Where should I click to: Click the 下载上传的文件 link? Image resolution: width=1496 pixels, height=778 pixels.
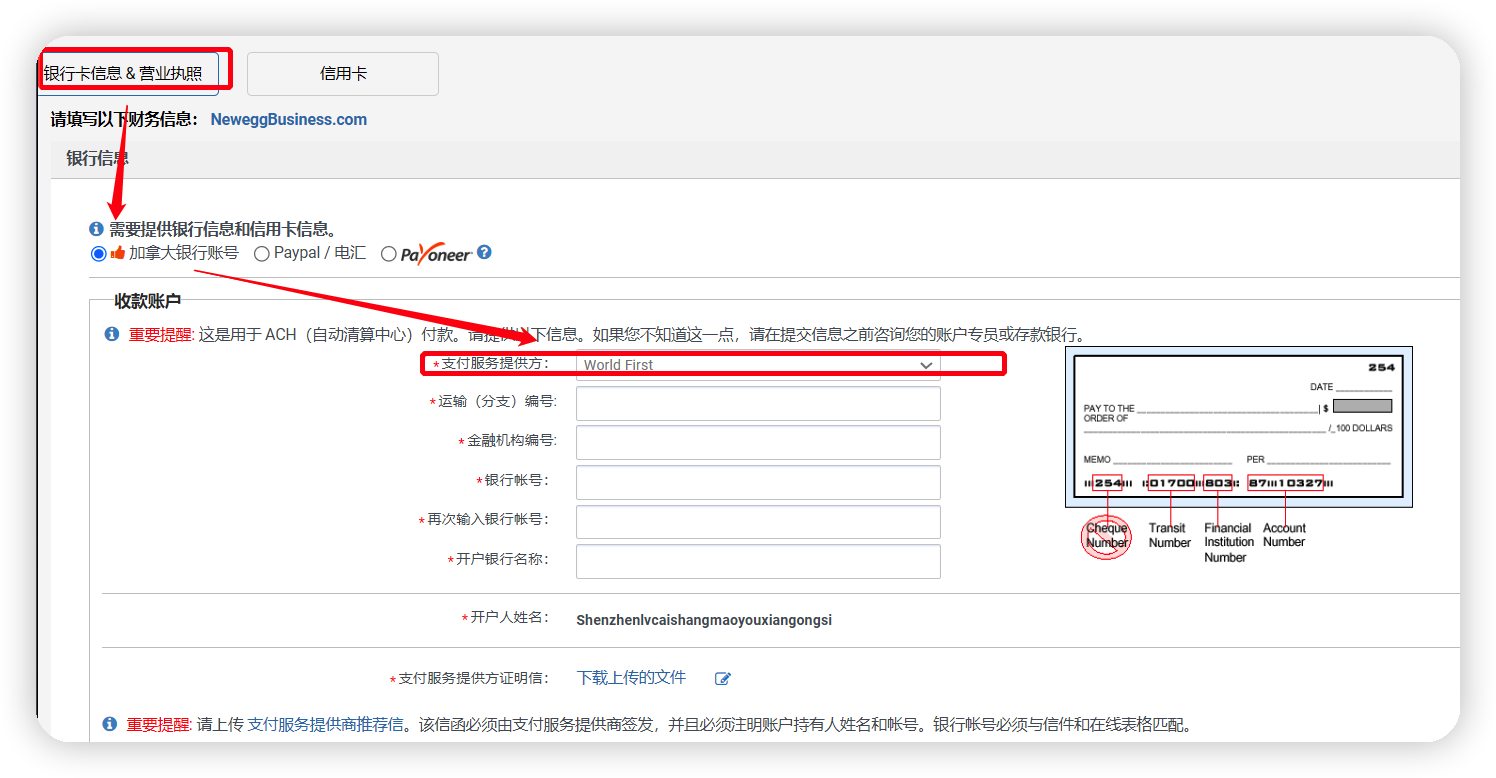[630, 677]
